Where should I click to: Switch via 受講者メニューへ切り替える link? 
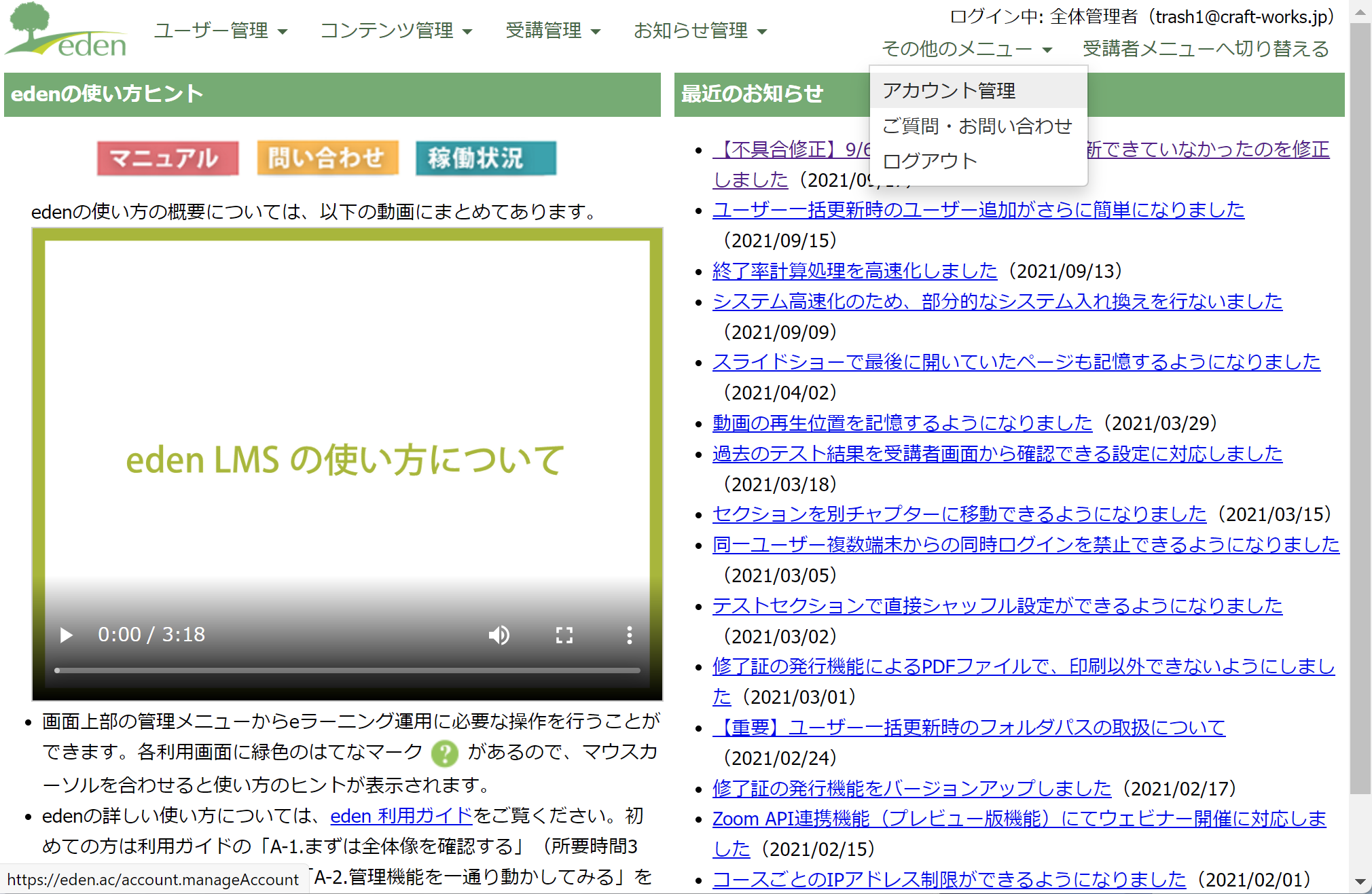1206,49
